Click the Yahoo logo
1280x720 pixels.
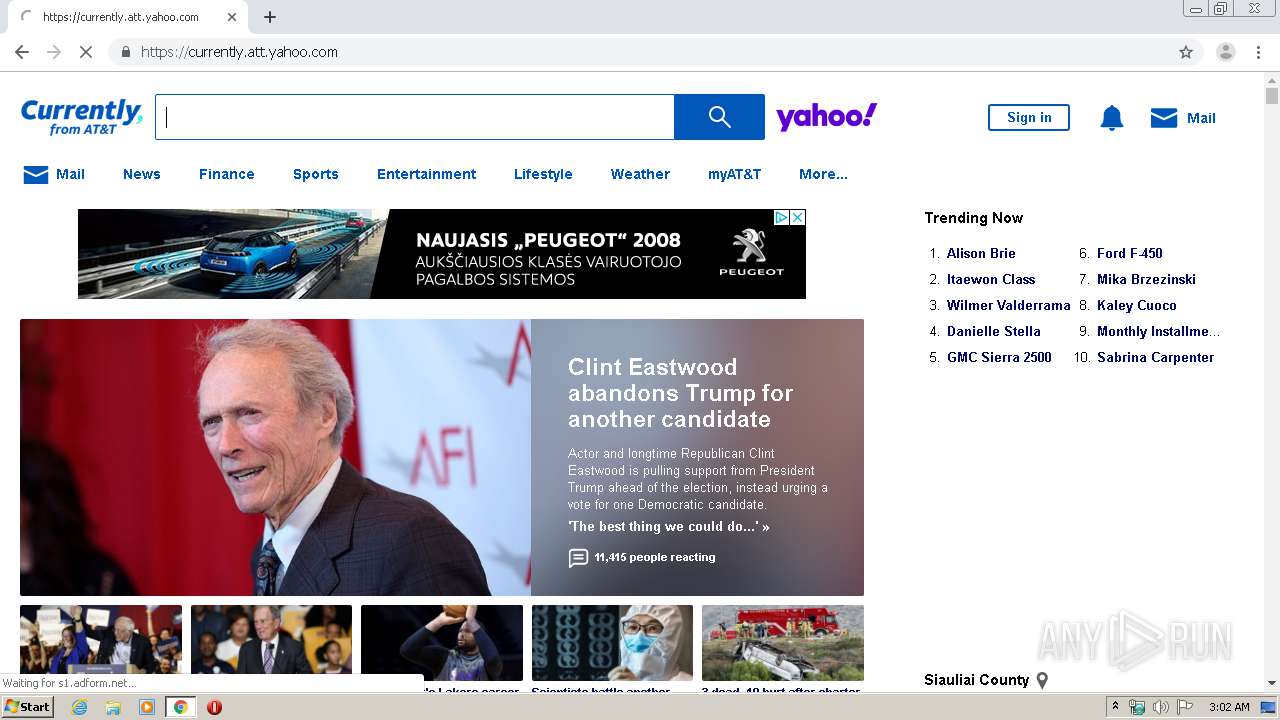pos(827,117)
